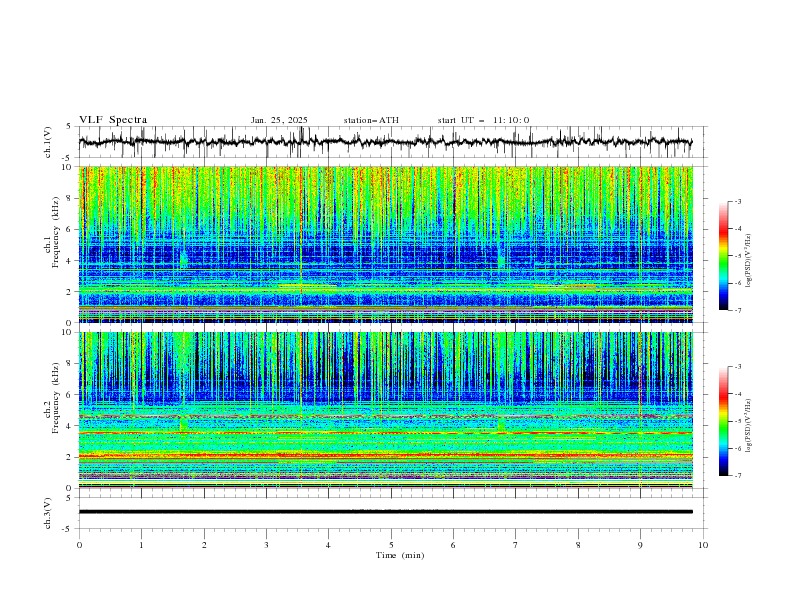The image size is (792, 612).
Task: Click time axis tick label "8"
Action: (x=578, y=545)
